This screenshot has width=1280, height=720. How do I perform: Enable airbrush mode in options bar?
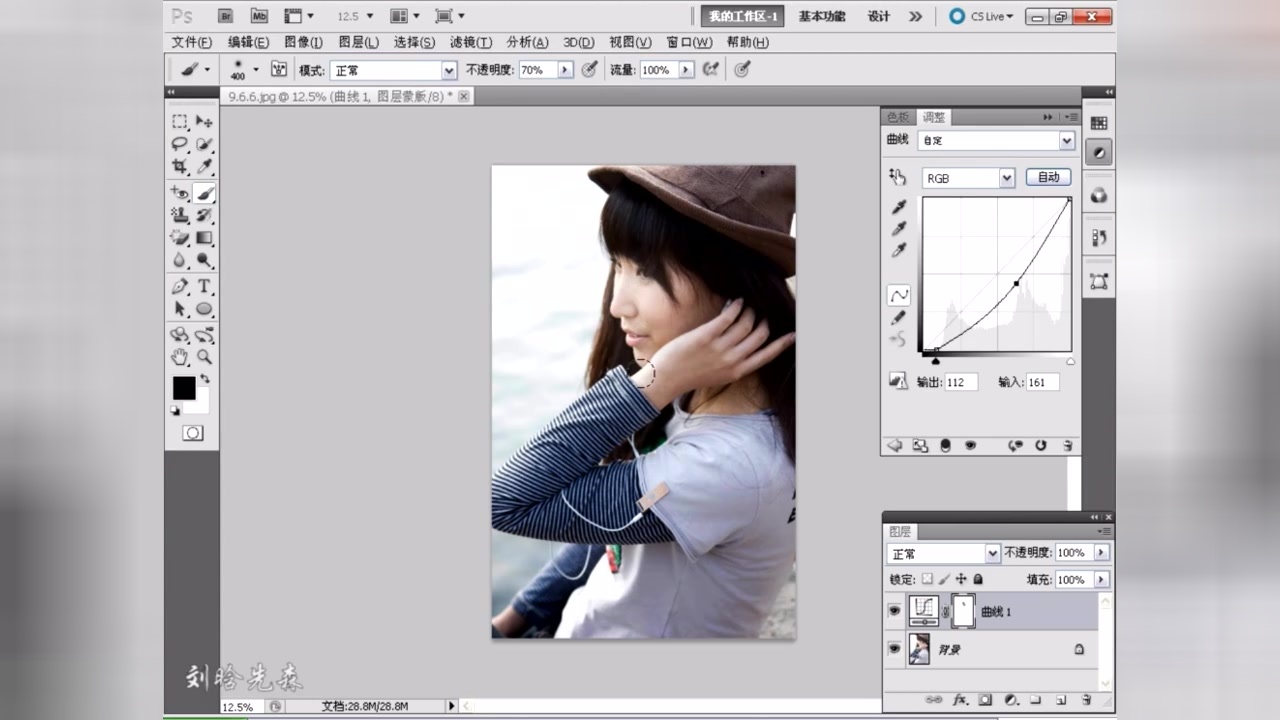710,70
